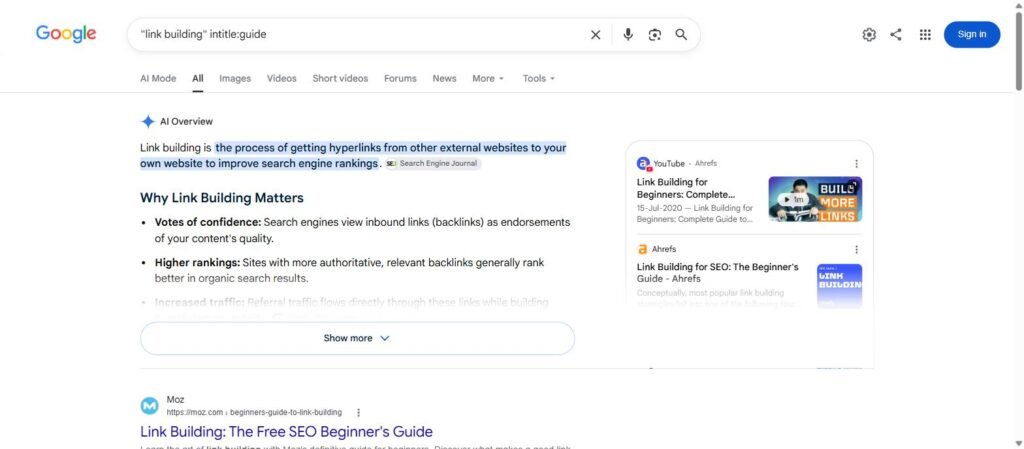Viewport: 1024px width, 449px height.
Task: Open the more options menu for the YouTube Ahrefs card
Action: pos(856,164)
